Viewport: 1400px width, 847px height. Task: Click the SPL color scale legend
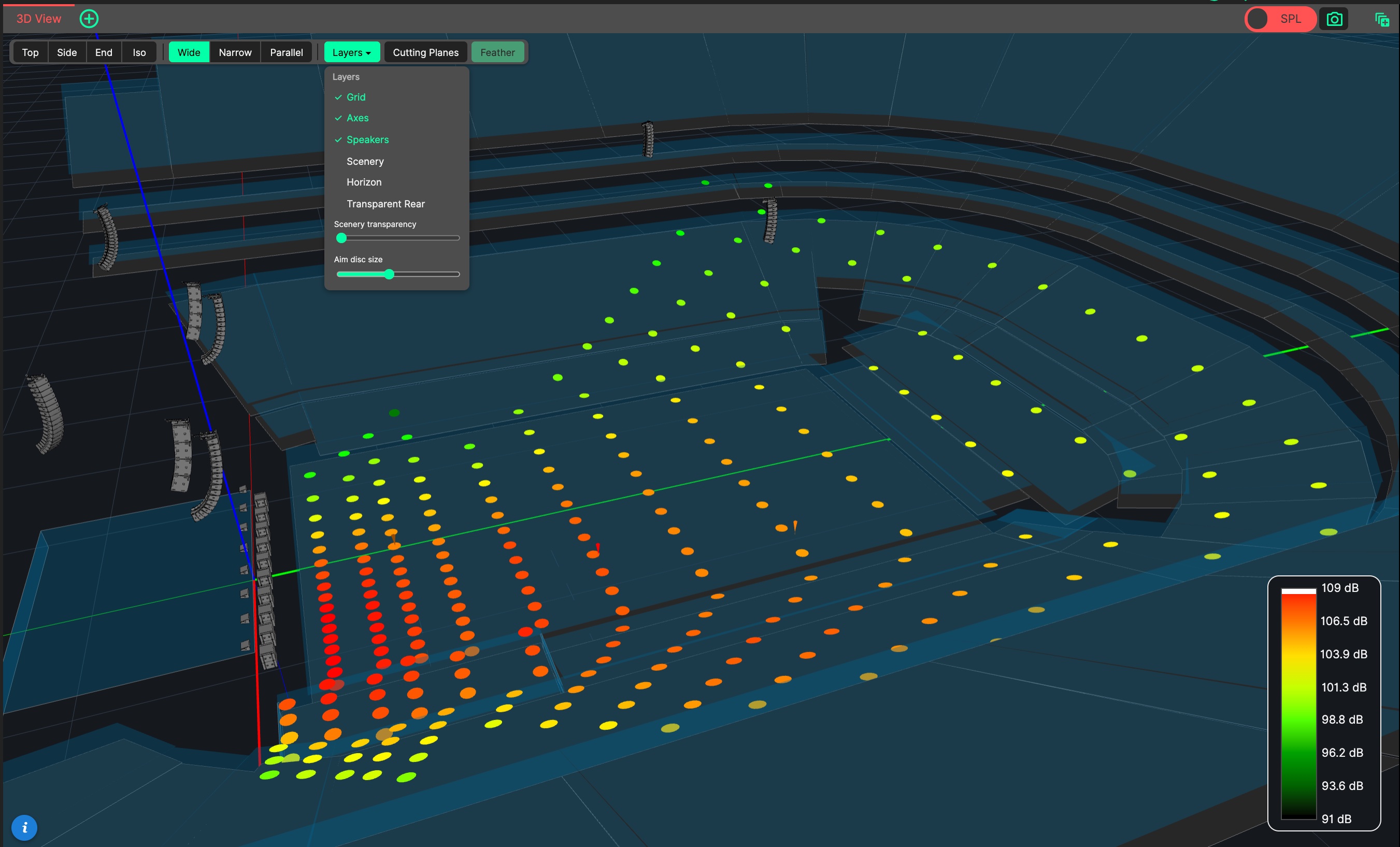(x=1324, y=703)
